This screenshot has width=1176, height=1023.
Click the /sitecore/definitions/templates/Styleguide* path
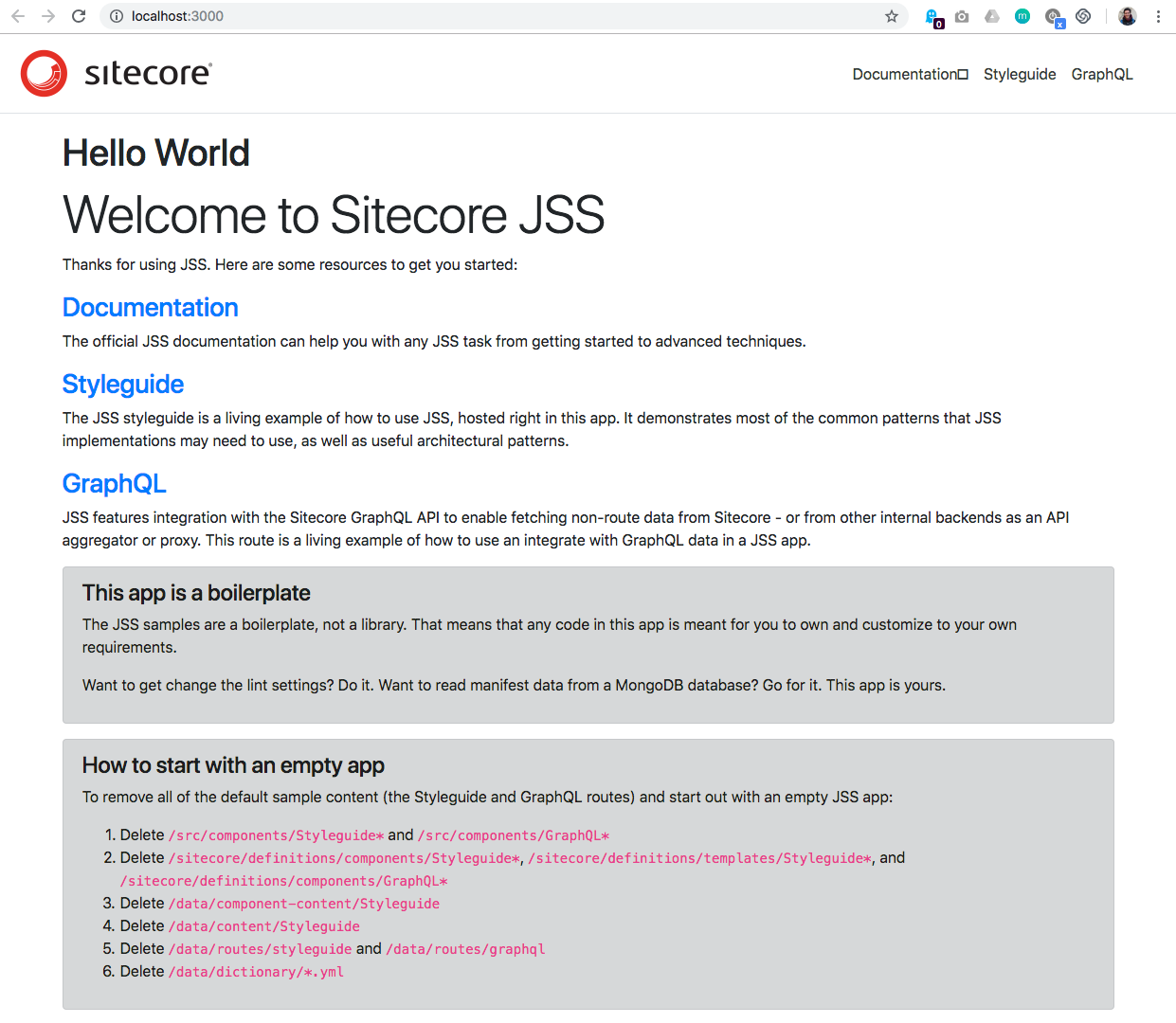[x=699, y=858]
